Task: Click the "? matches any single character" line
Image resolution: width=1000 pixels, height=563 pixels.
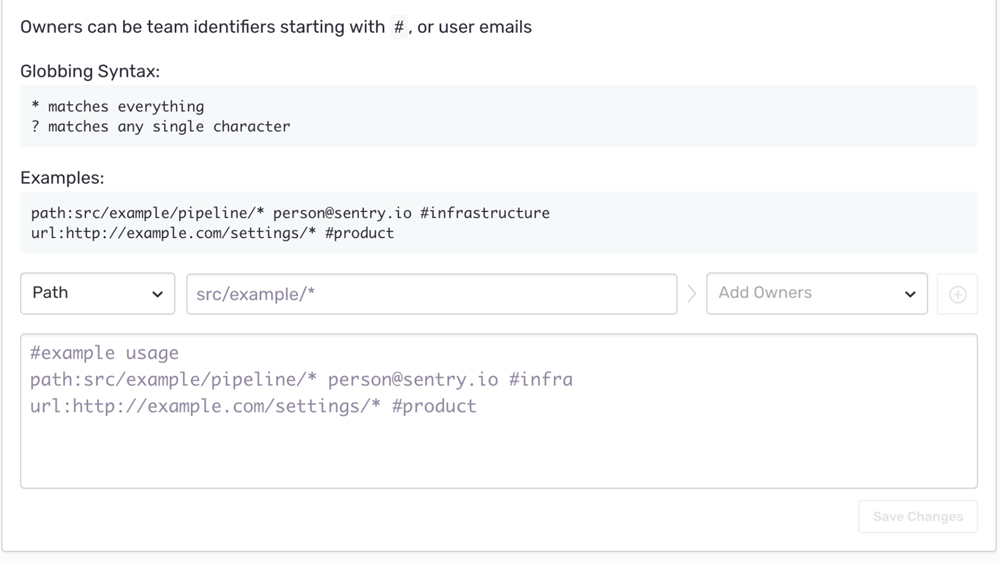Action: [x=161, y=127]
